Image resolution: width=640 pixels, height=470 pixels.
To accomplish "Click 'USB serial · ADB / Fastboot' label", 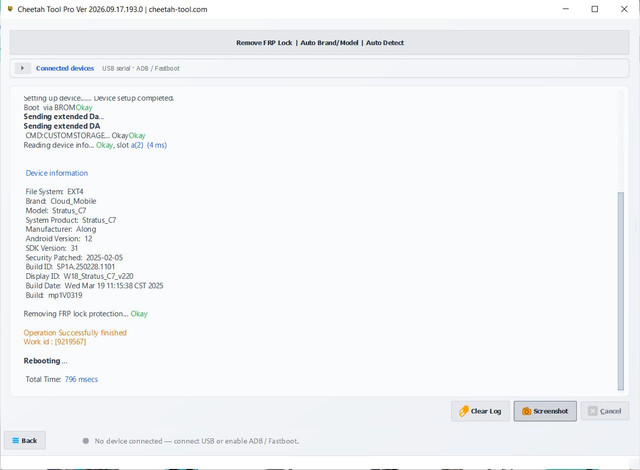I will [141, 69].
